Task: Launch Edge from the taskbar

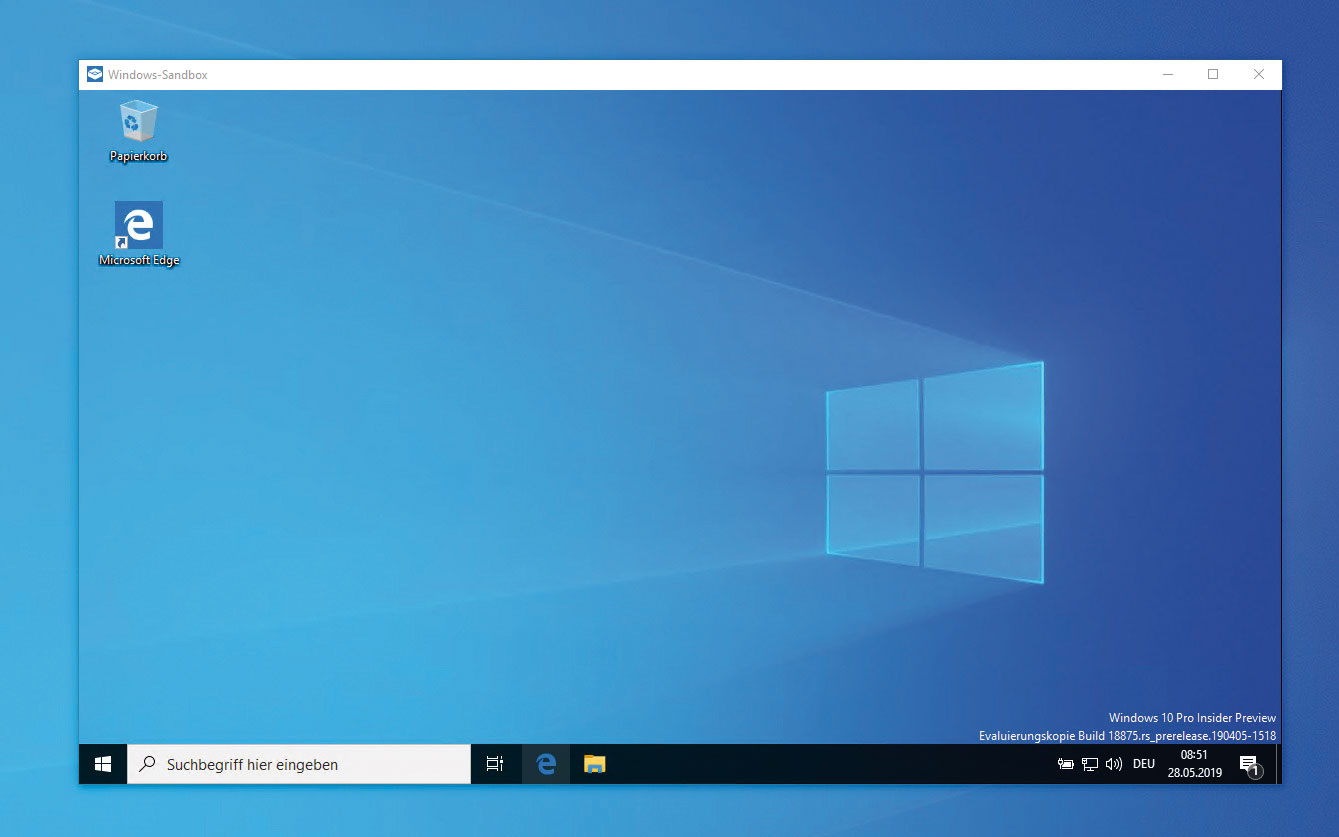Action: tap(546, 764)
